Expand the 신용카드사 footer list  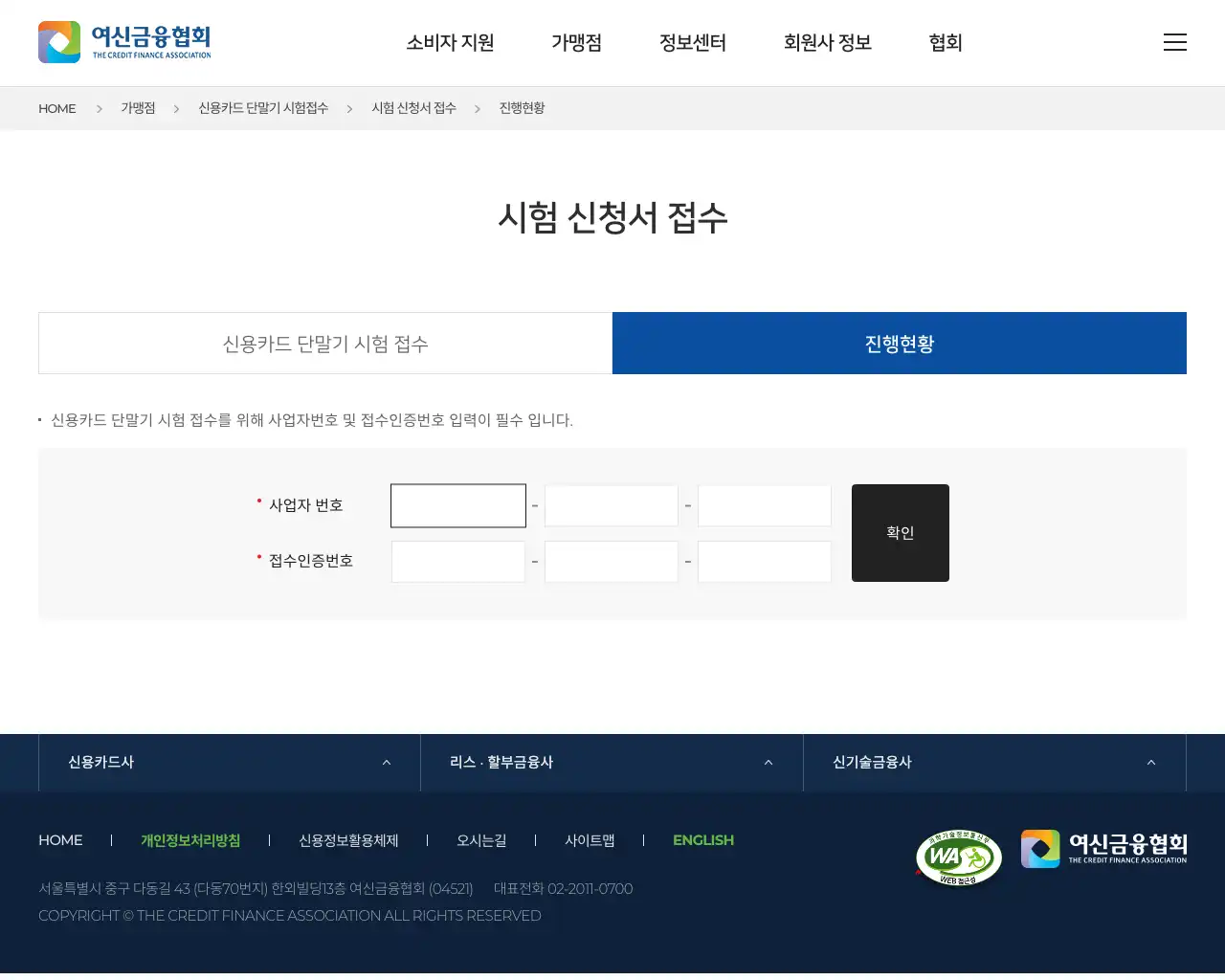pyautogui.click(x=230, y=763)
